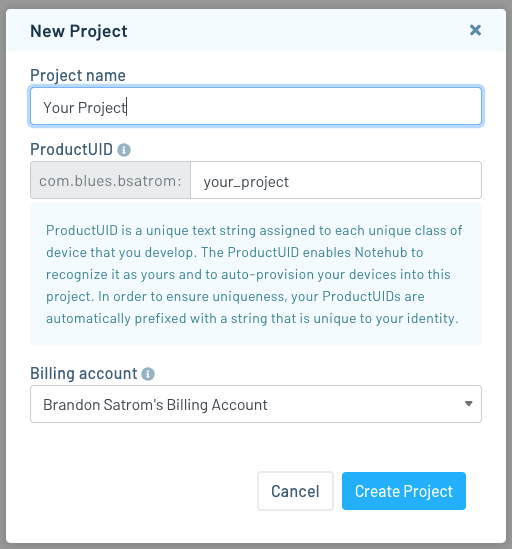Image resolution: width=512 pixels, height=549 pixels.
Task: Click the Project name label
Action: [x=78, y=76]
